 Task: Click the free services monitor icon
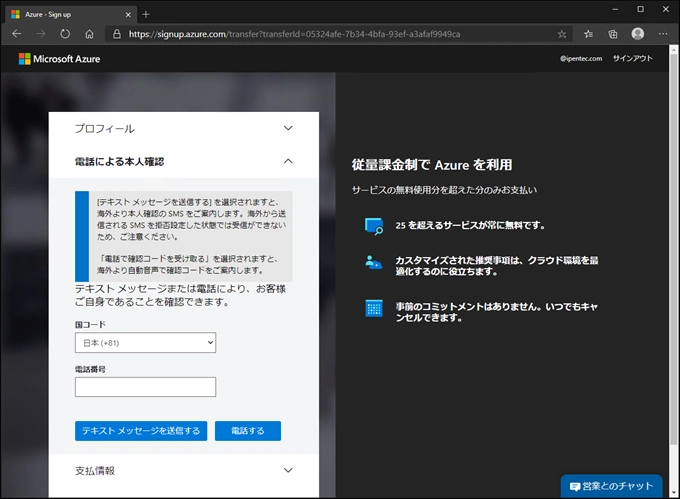(374, 226)
